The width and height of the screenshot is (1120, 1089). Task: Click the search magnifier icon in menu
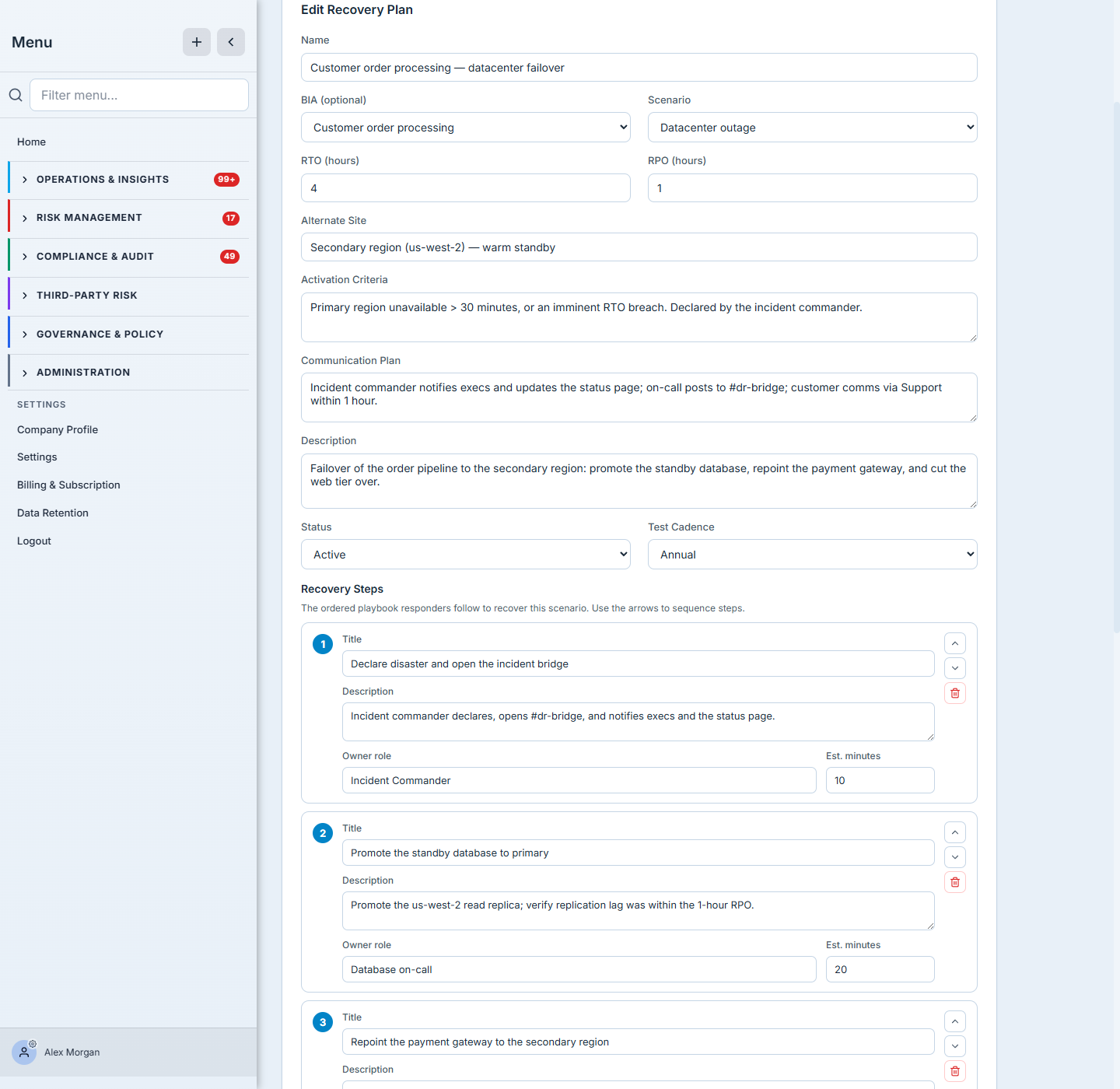coord(16,95)
